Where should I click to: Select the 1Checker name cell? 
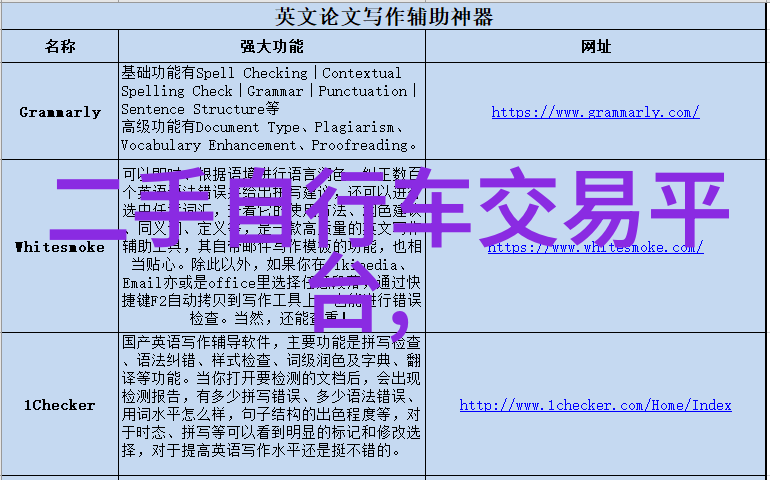[x=60, y=405]
